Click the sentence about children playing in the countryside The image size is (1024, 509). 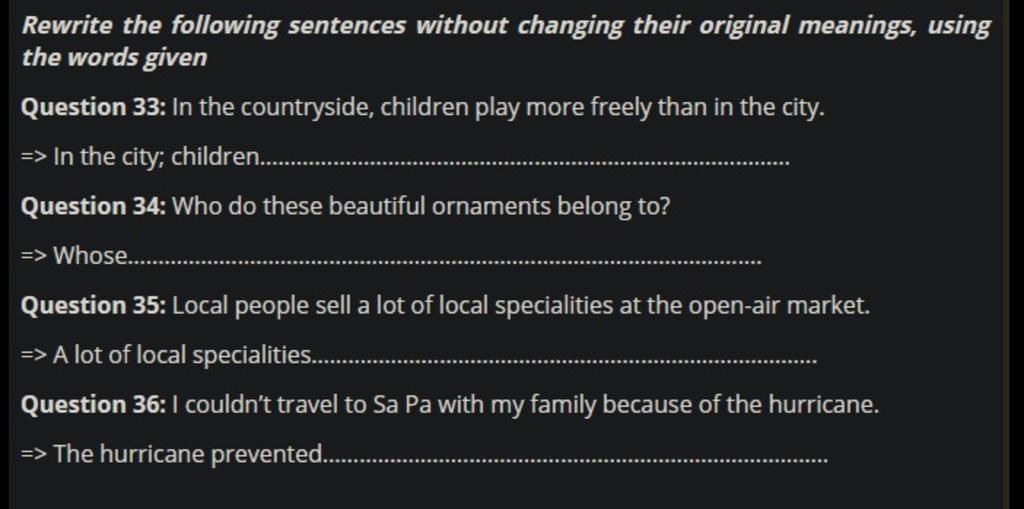click(498, 107)
